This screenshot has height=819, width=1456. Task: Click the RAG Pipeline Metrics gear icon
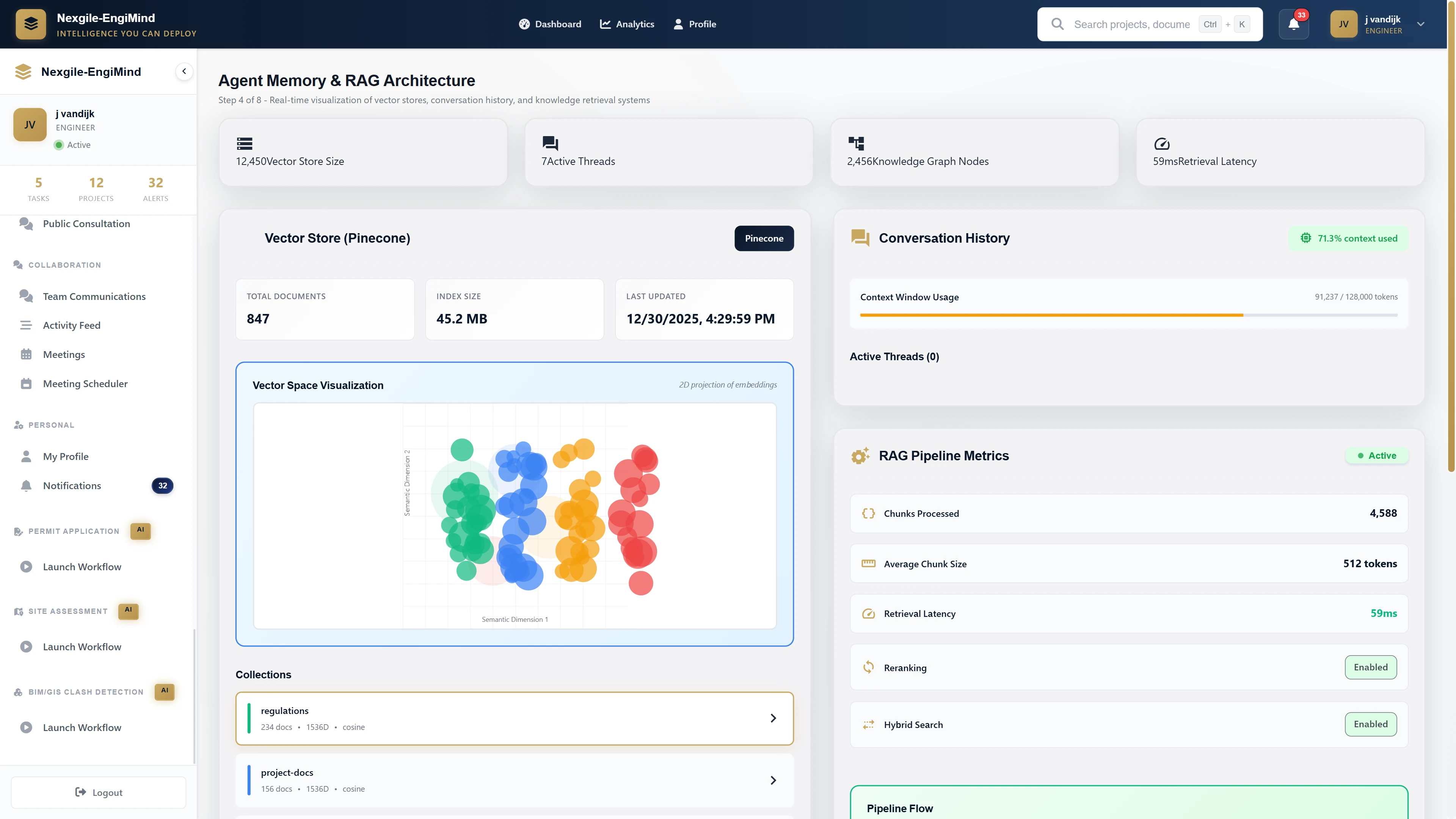click(x=860, y=455)
